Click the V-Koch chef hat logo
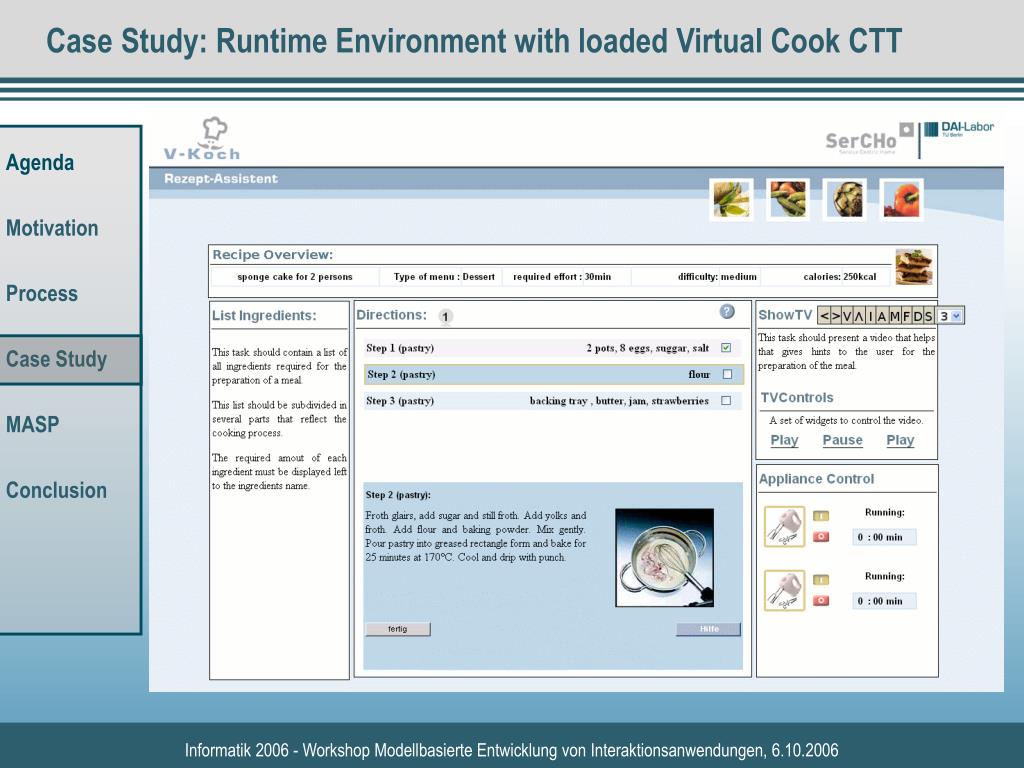This screenshot has width=1024, height=768. click(x=202, y=138)
